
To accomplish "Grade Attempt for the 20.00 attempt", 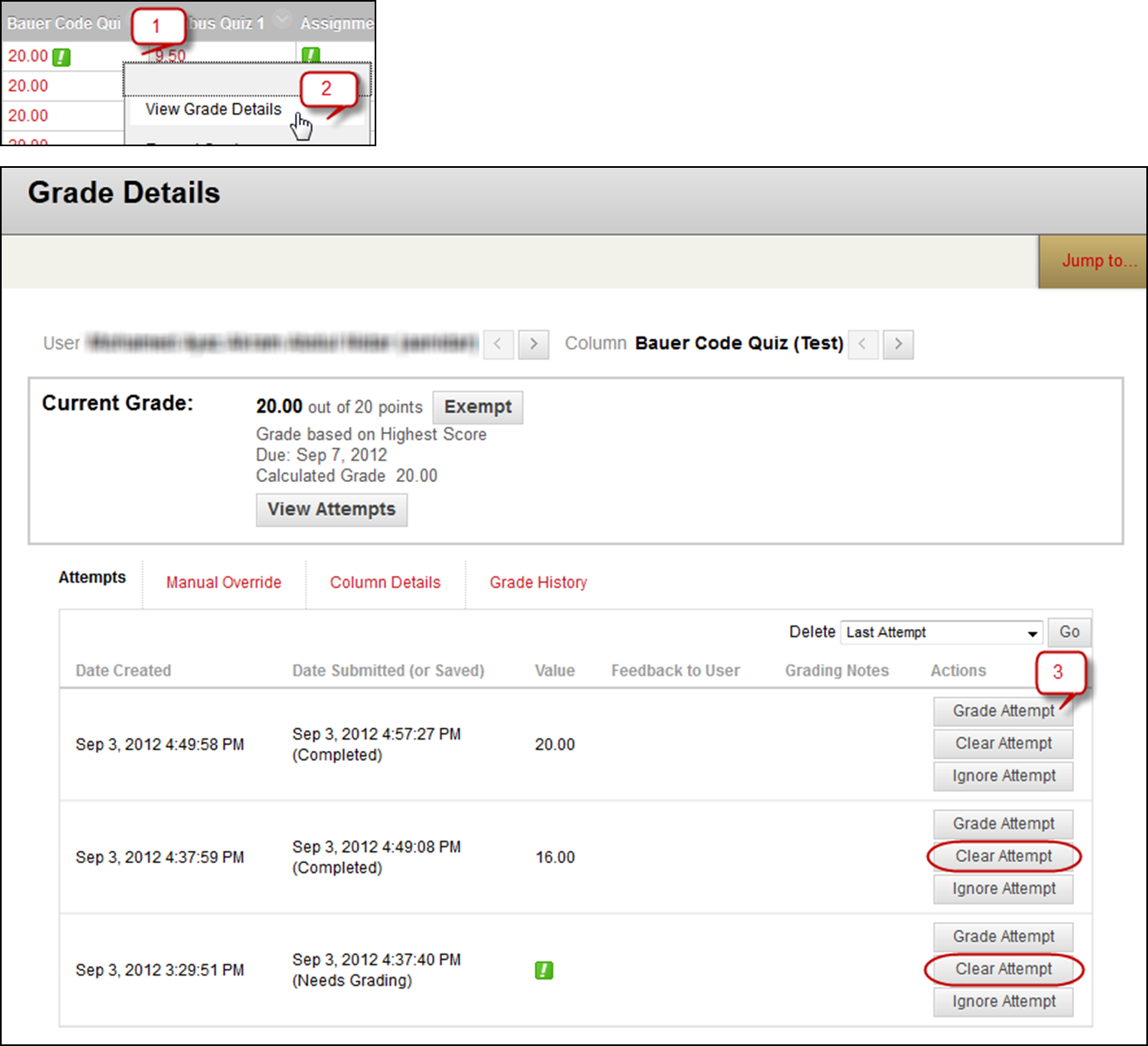I will pos(1003,711).
